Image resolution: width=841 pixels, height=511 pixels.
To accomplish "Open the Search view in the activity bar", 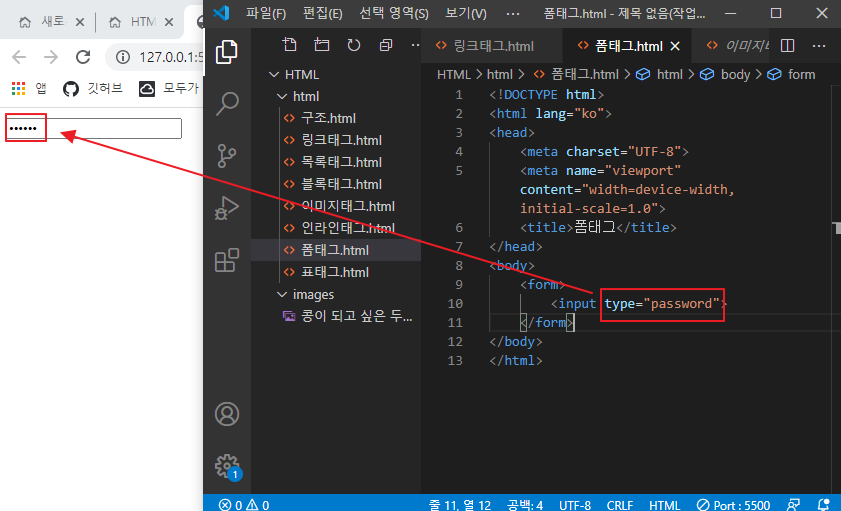I will click(x=226, y=103).
